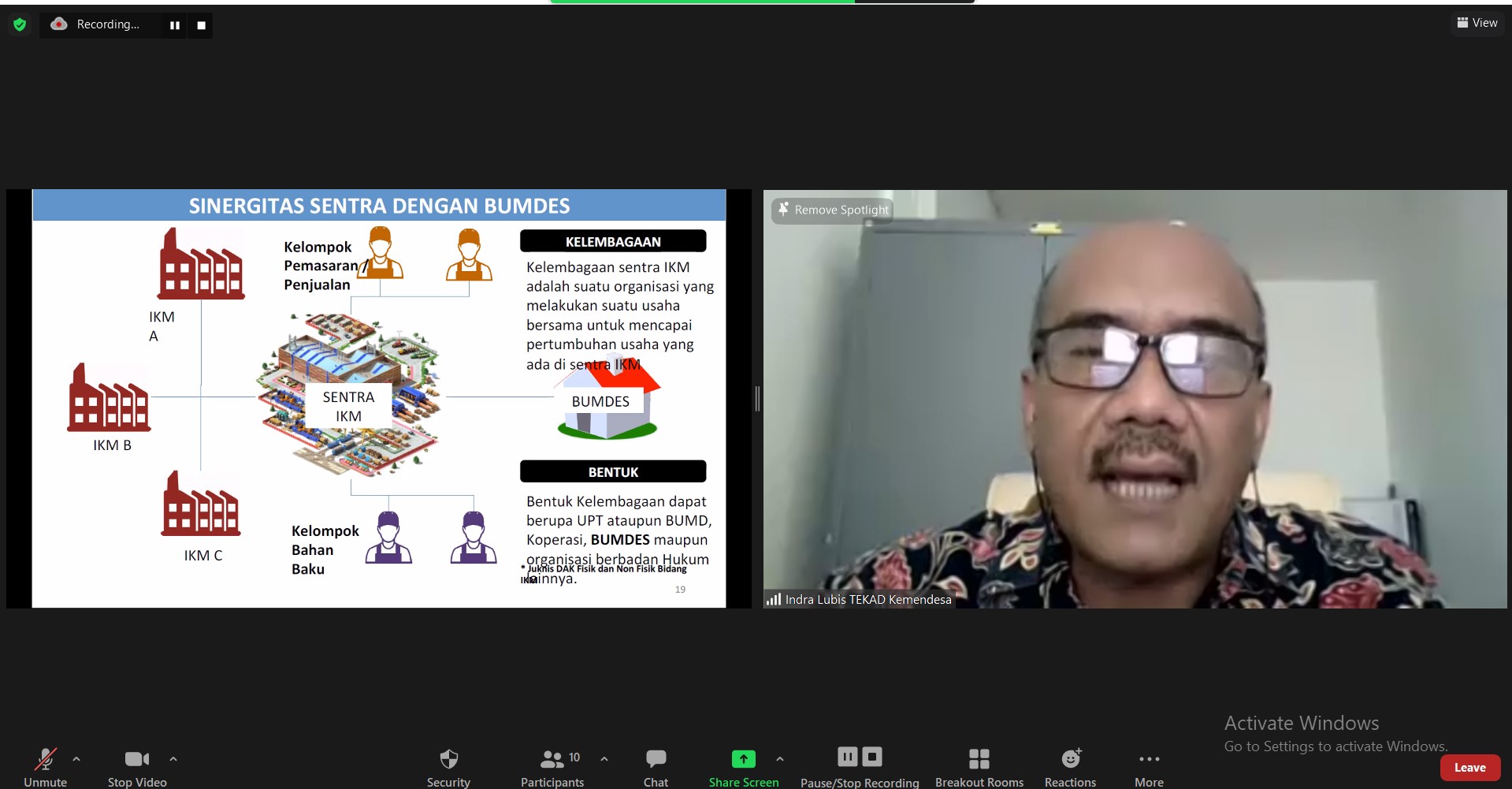The height and width of the screenshot is (789, 1512).
Task: Expand audio options arrow next to Unmute
Action: click(x=76, y=759)
